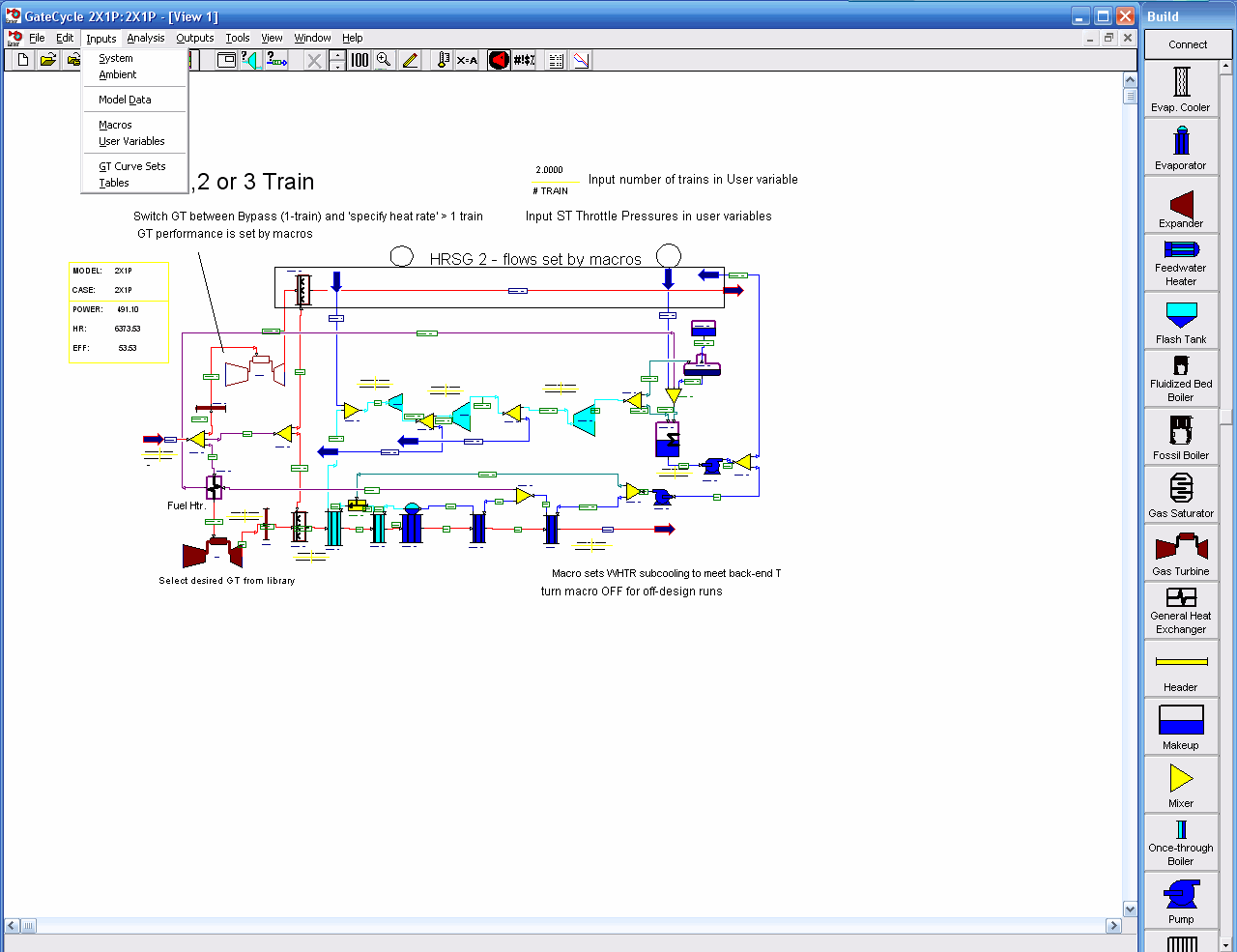Select Makeup from Build palette
Viewport: 1237px width, 952px height.
1181,727
